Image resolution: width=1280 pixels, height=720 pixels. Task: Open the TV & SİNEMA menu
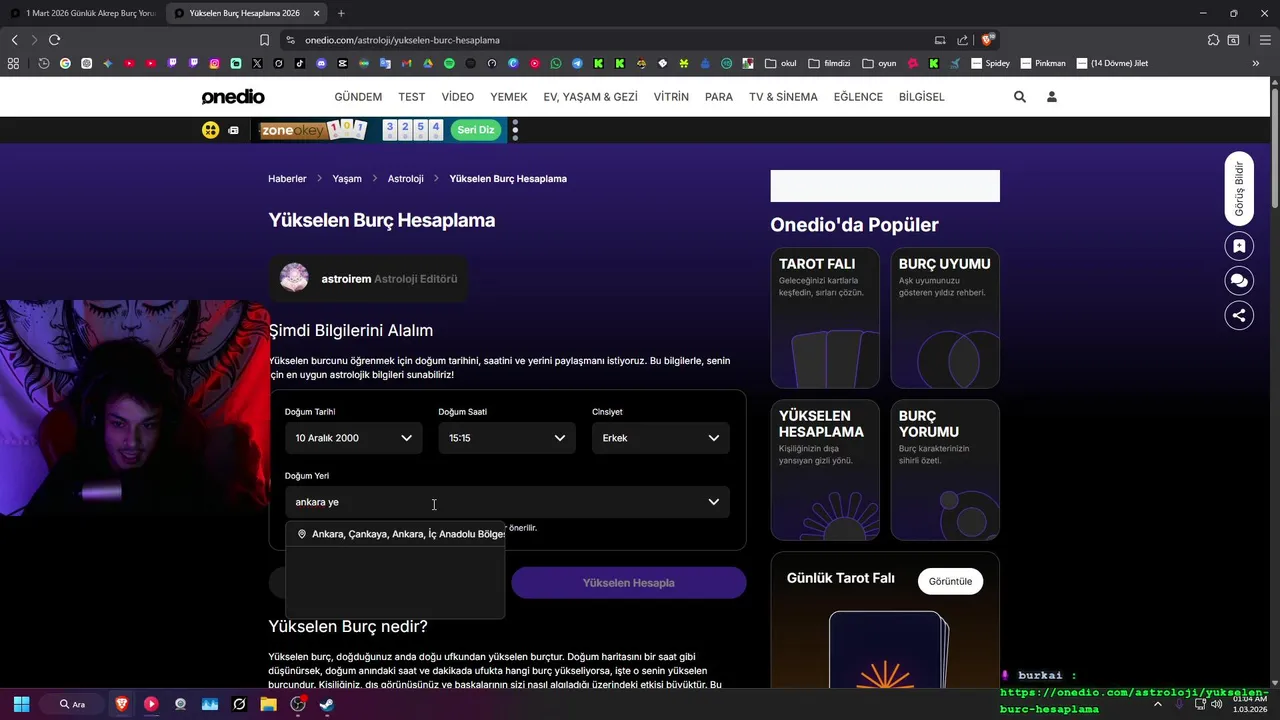[783, 97]
